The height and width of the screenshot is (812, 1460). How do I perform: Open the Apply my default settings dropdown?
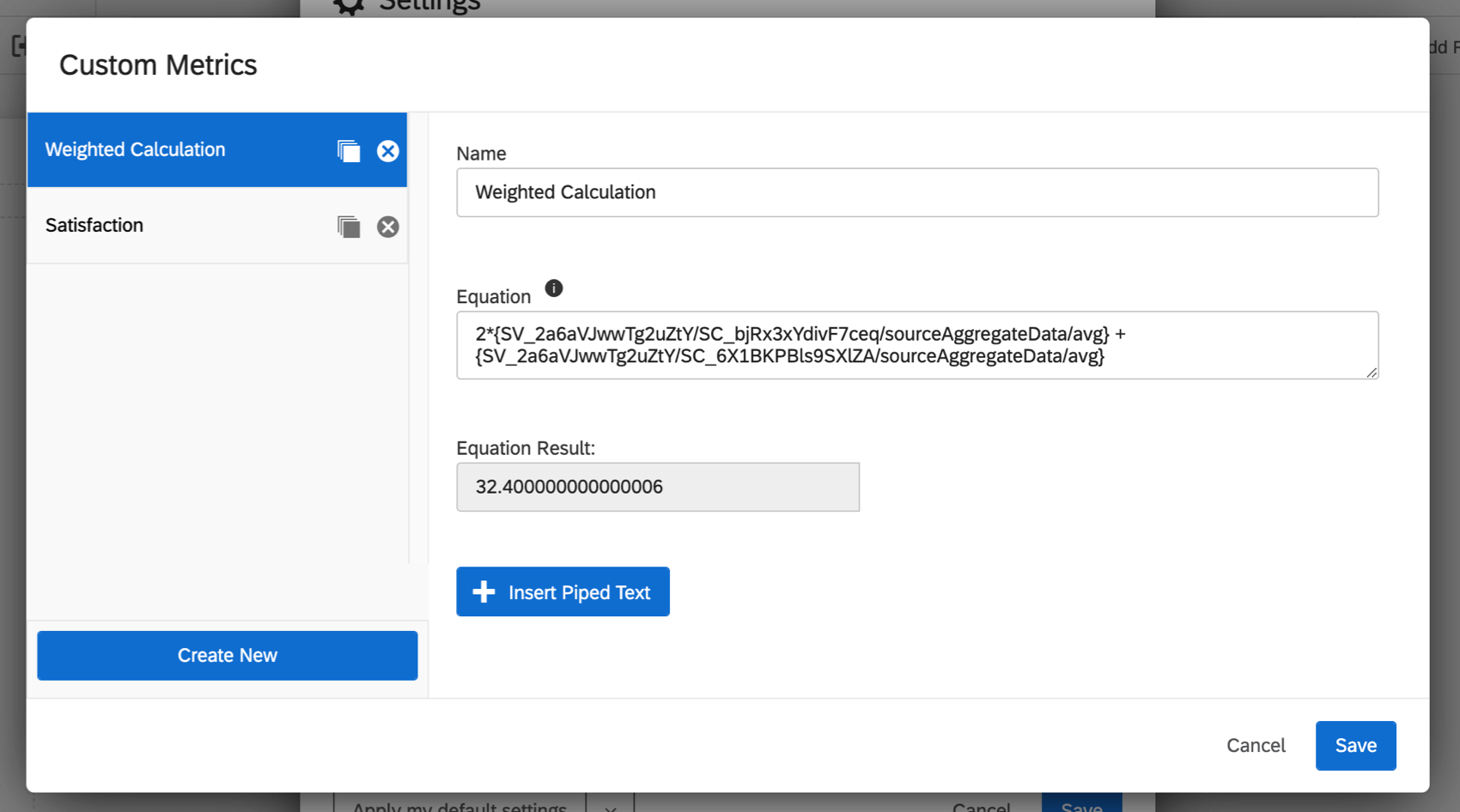610,805
